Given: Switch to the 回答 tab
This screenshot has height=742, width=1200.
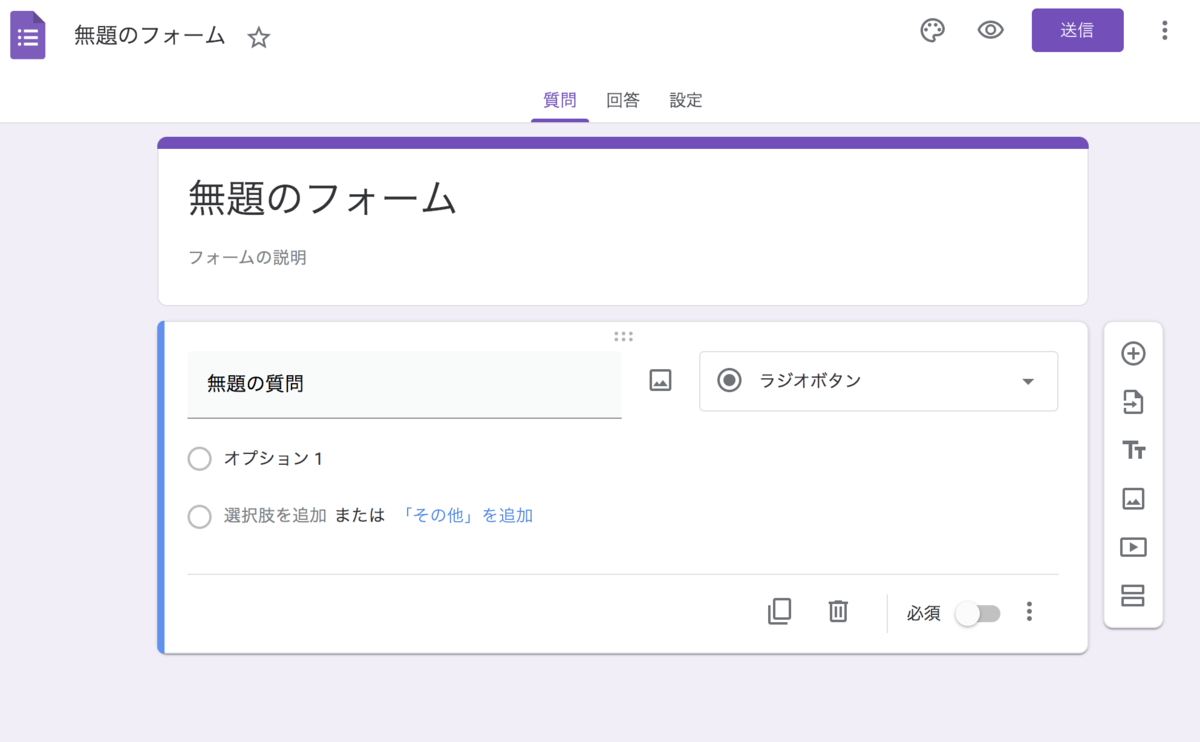Looking at the screenshot, I should pyautogui.click(x=623, y=100).
